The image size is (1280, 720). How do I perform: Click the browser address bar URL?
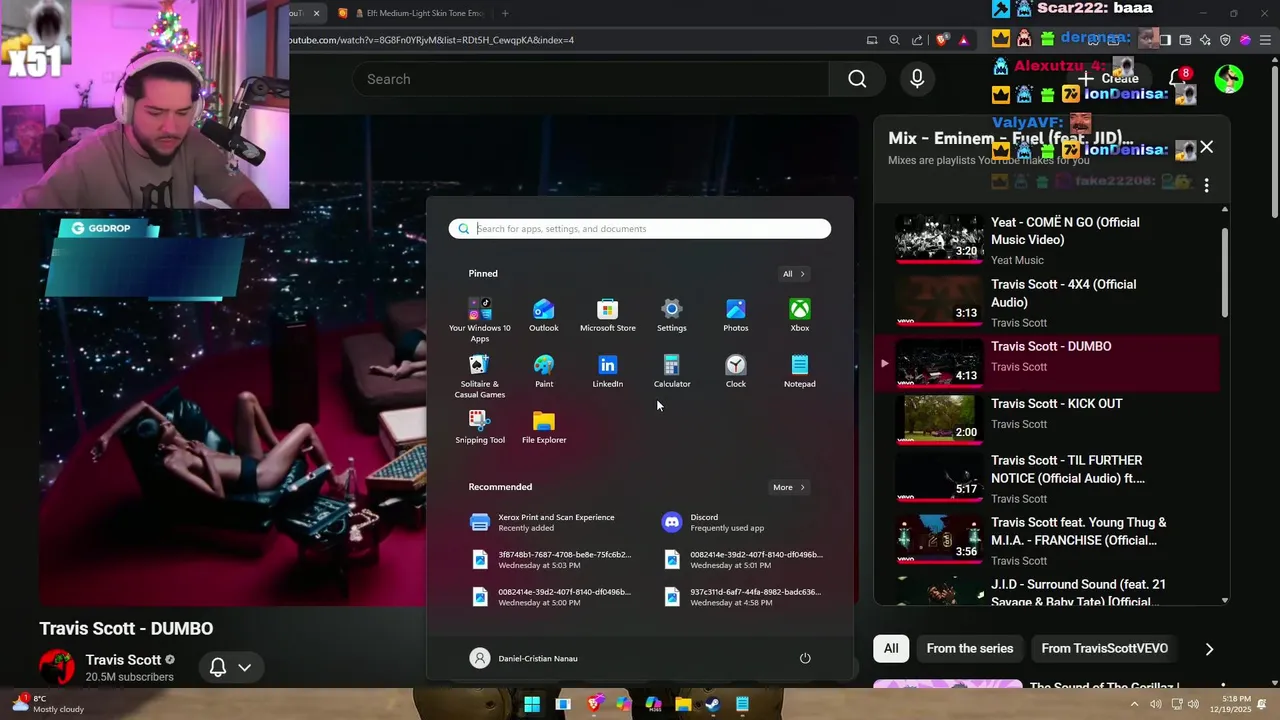click(x=432, y=40)
